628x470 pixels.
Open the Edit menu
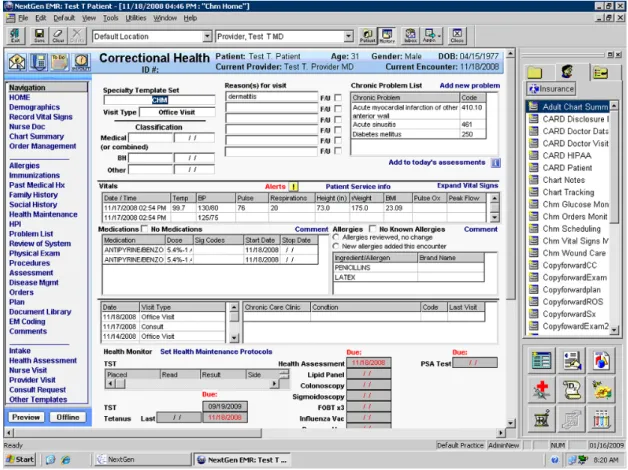[x=40, y=18]
